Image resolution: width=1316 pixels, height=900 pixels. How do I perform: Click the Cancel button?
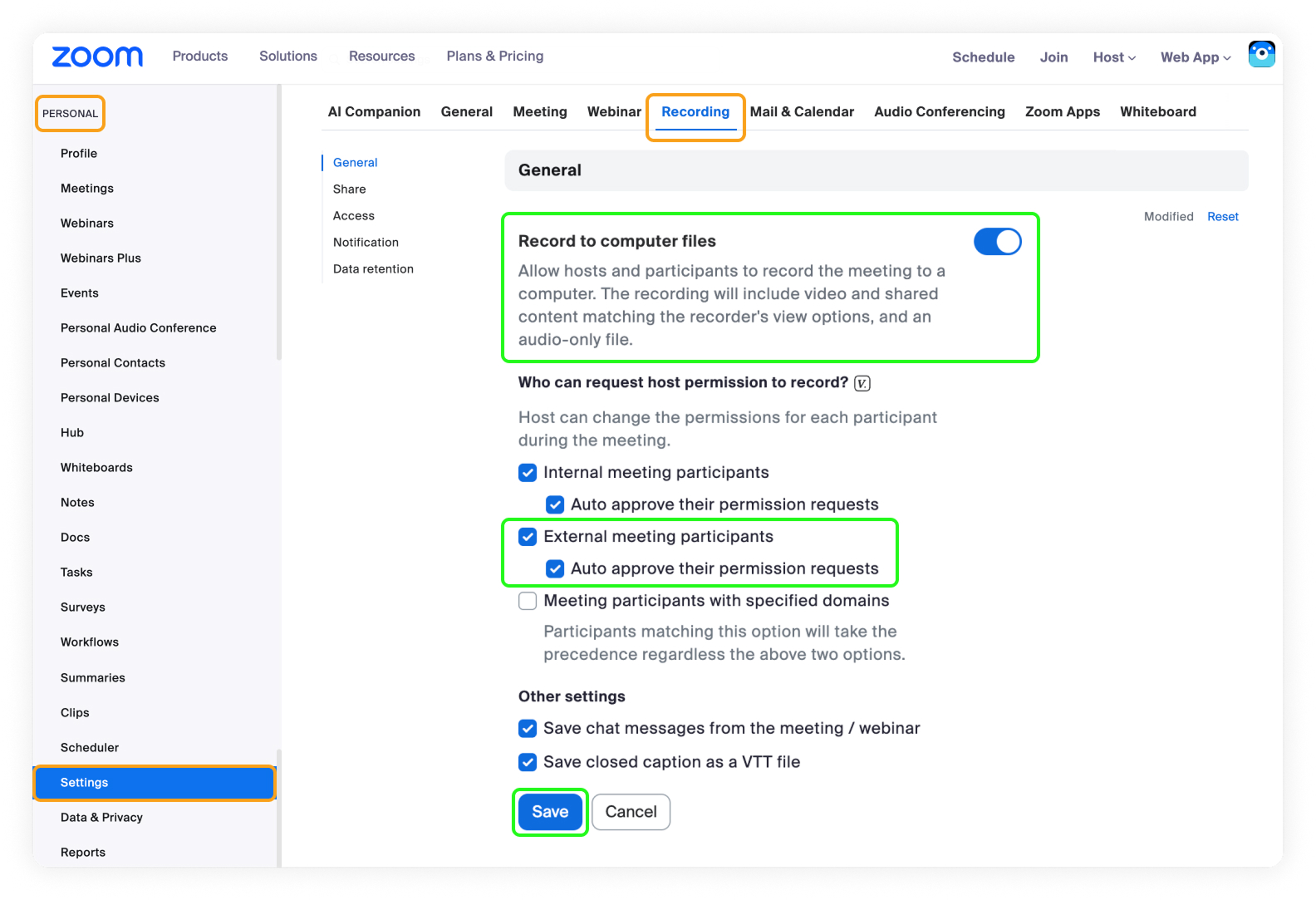click(631, 812)
